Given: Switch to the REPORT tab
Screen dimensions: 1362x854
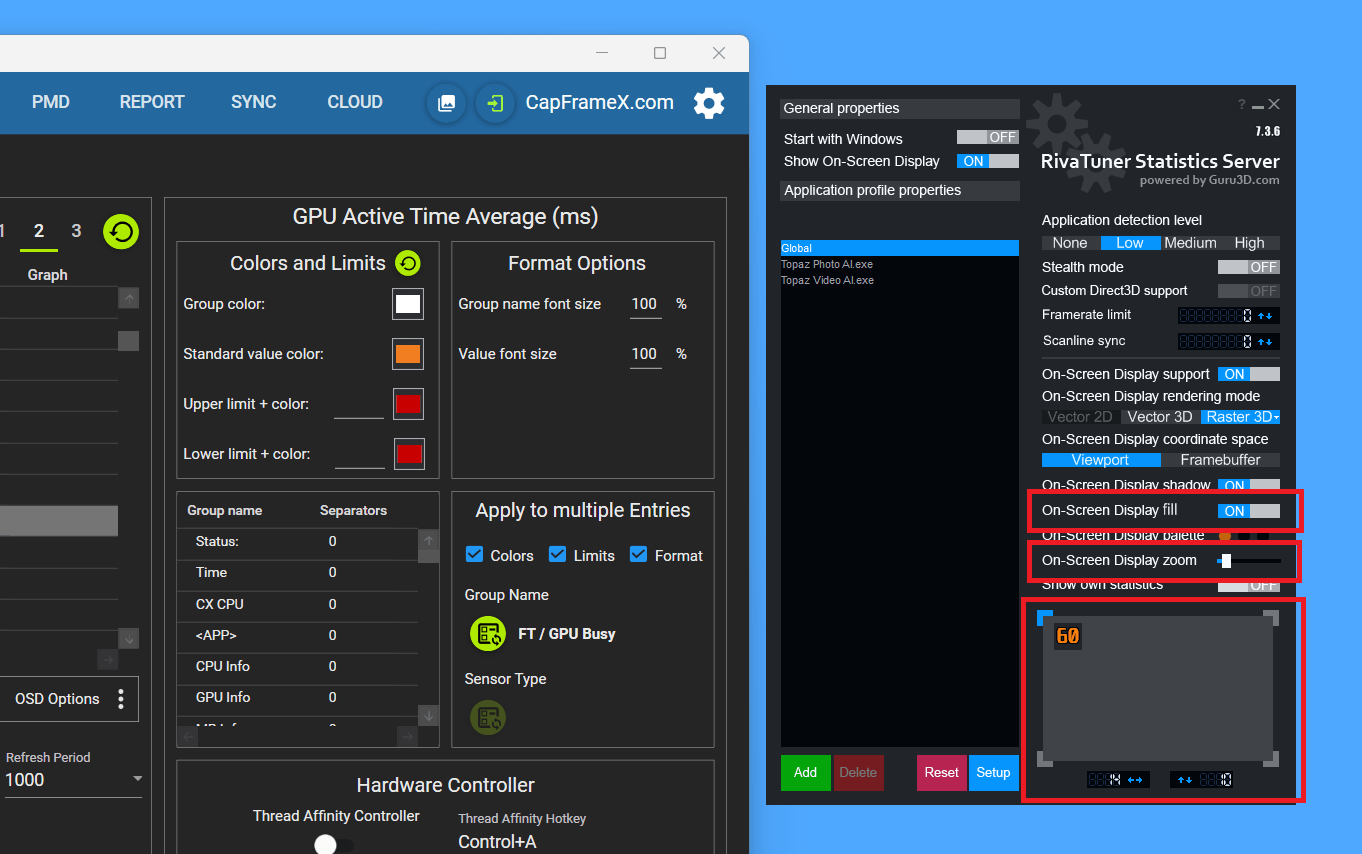Looking at the screenshot, I should pyautogui.click(x=152, y=102).
